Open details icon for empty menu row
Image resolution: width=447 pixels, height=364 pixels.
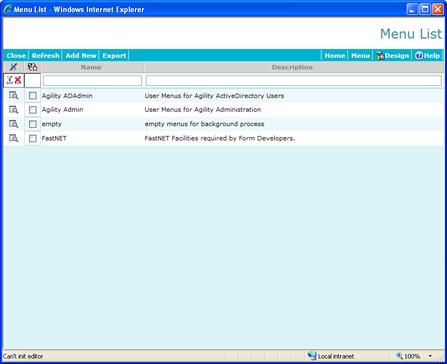click(13, 124)
